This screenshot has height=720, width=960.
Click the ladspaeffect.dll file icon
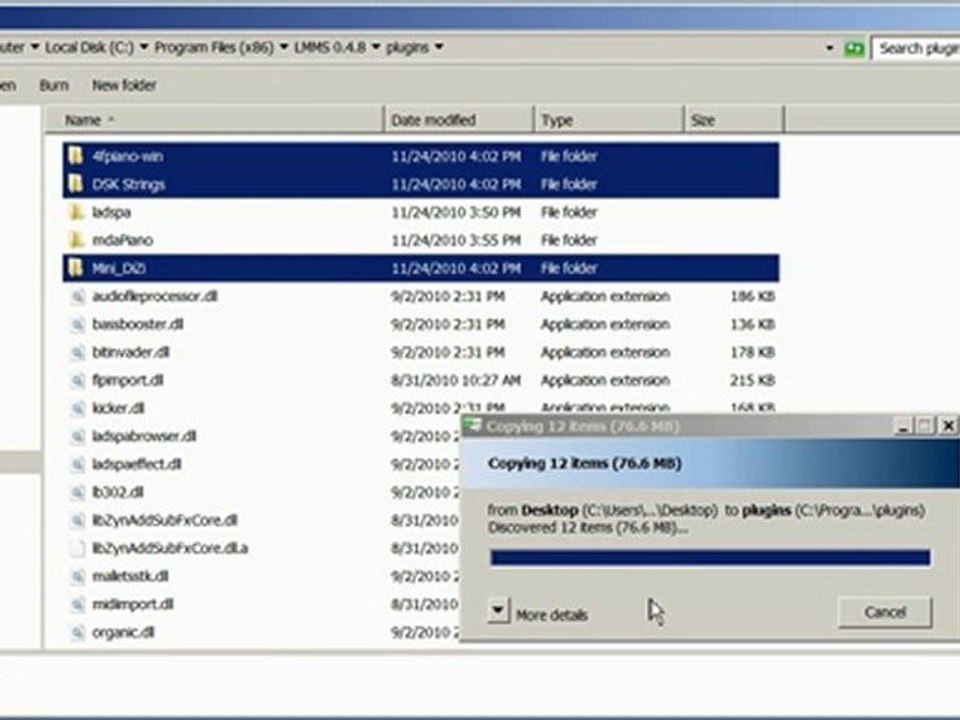pyautogui.click(x=77, y=465)
